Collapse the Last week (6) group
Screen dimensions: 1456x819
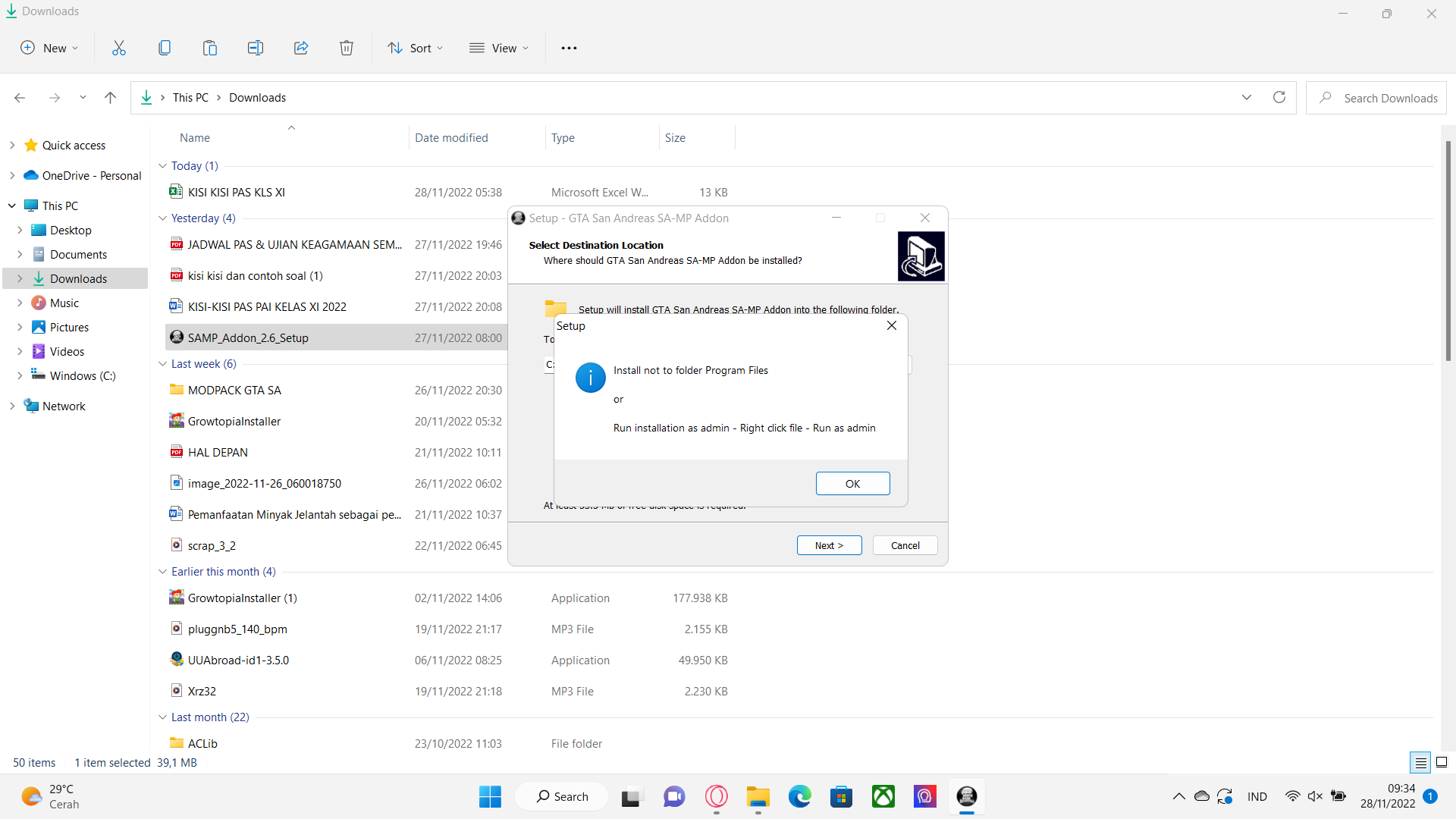tap(162, 364)
